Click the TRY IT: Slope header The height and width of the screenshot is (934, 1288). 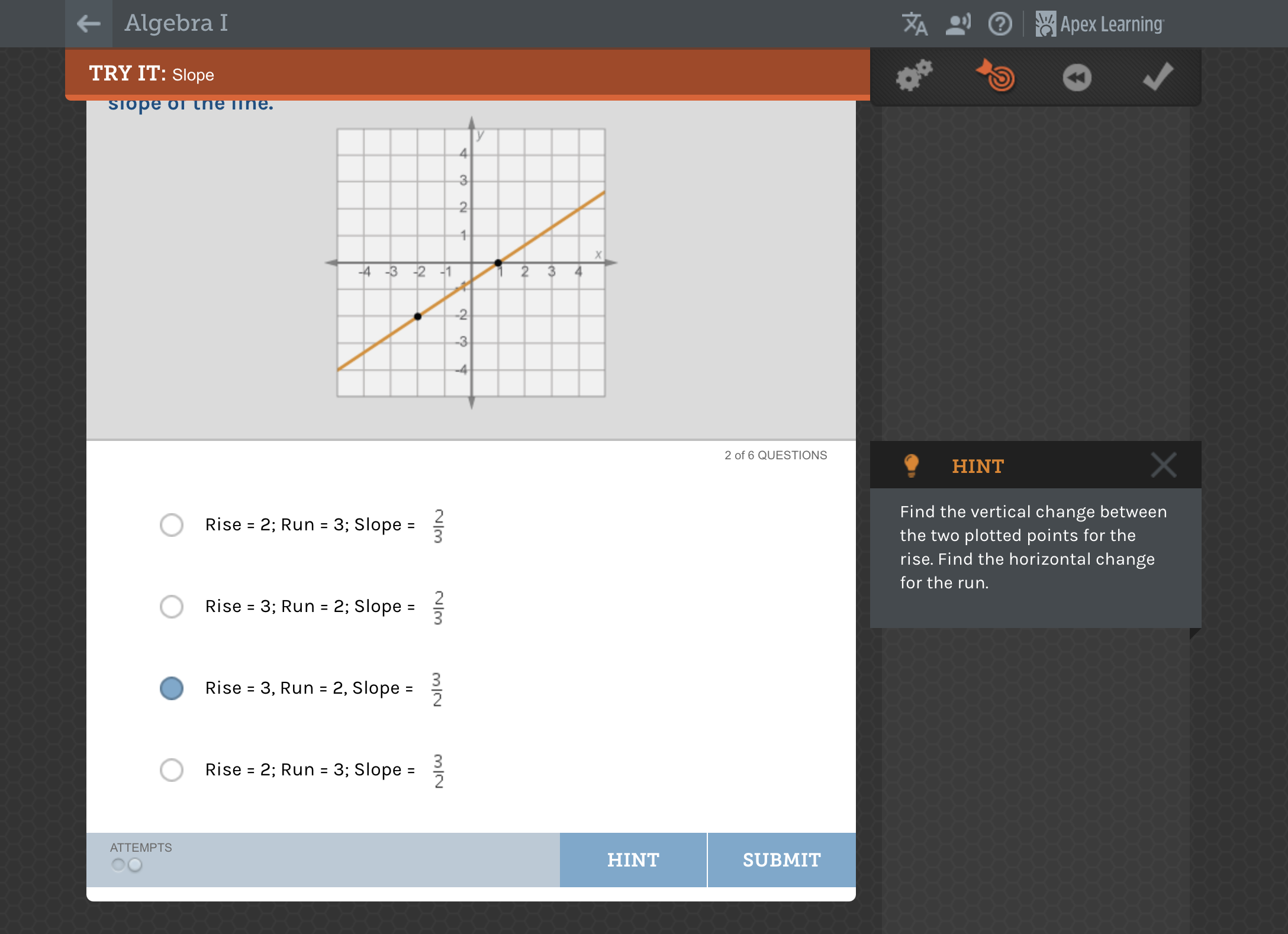pyautogui.click(x=152, y=74)
